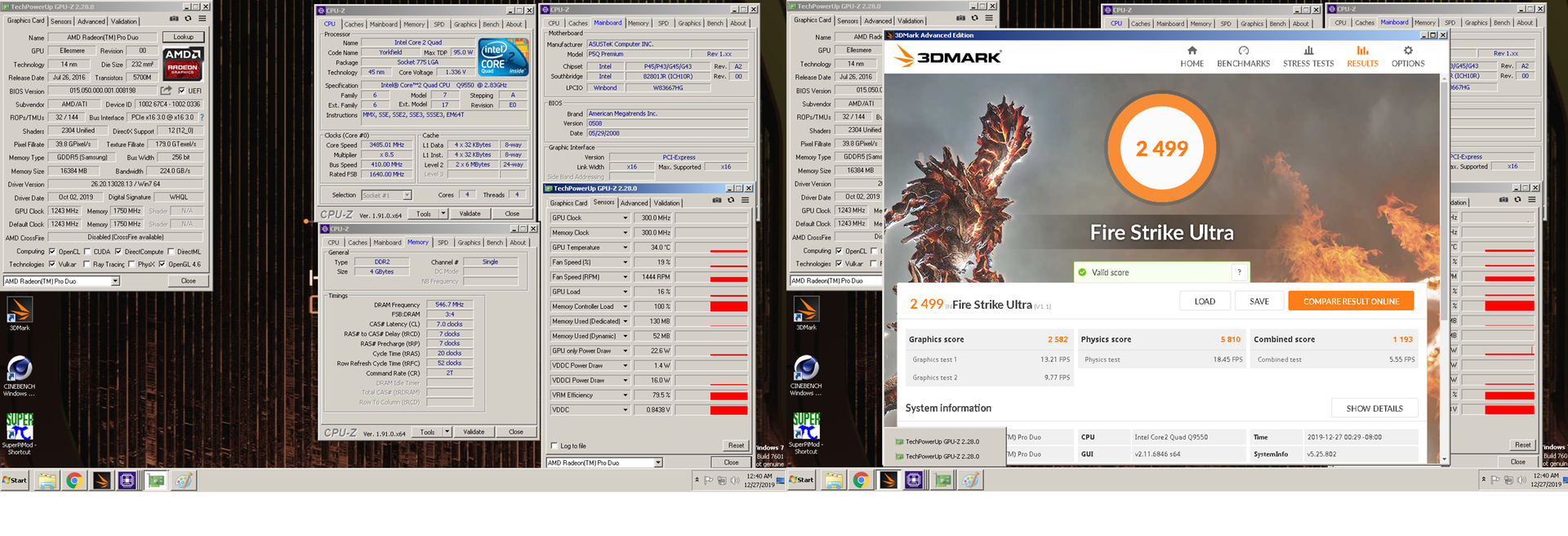
Task: Click BIOS export arrow icon beside UEFI checkbox
Action: [x=167, y=90]
